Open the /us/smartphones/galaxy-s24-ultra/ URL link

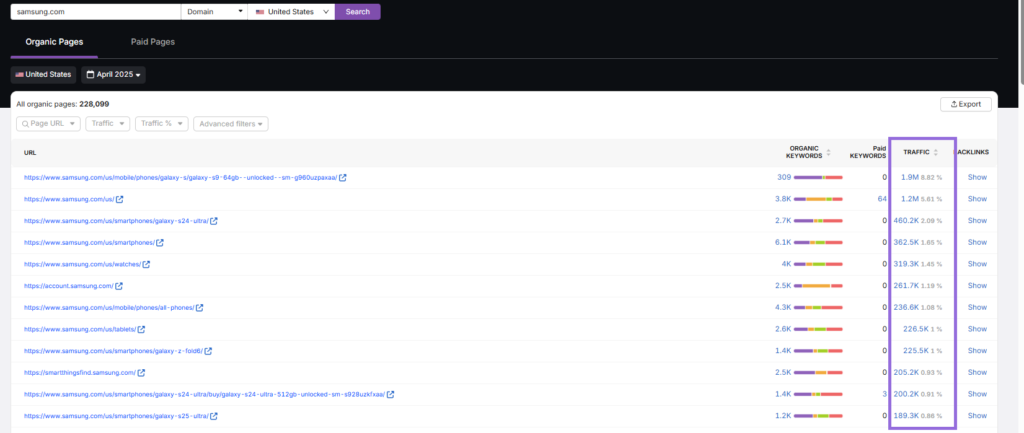tap(116, 221)
